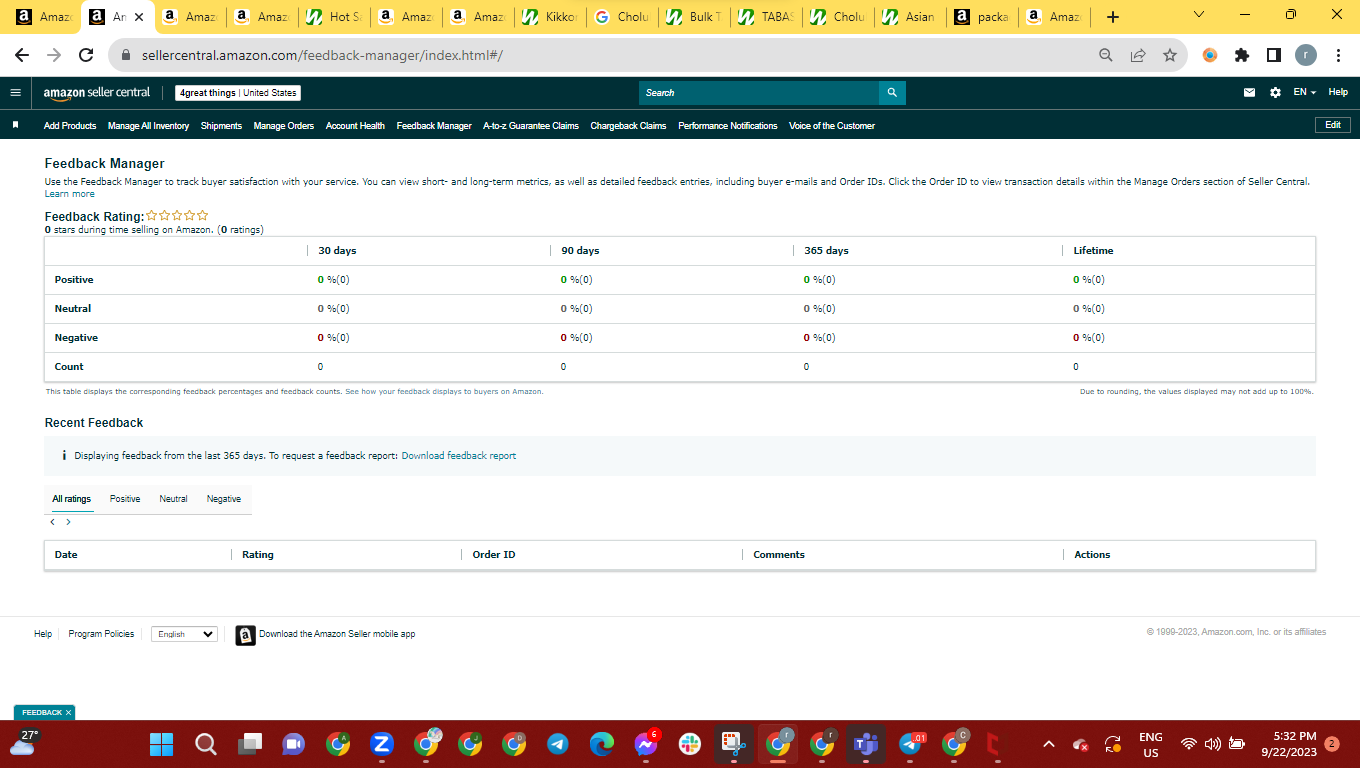Open the buyer messages envelope icon
The image size is (1360, 768).
click(1249, 93)
